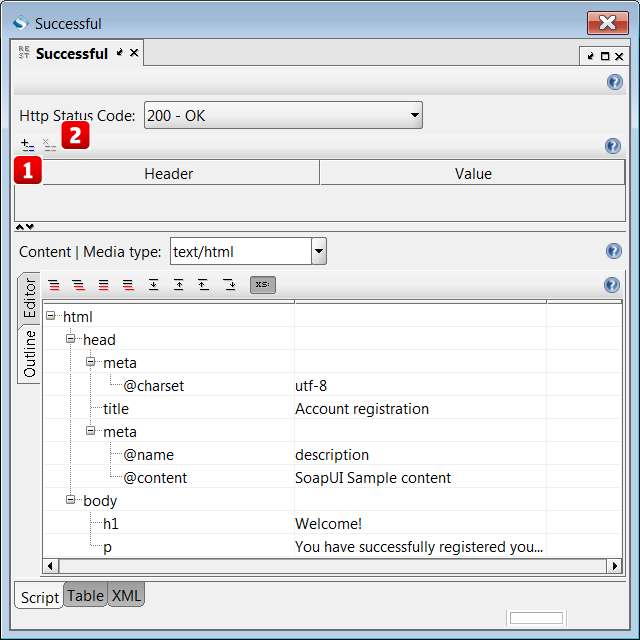This screenshot has height=640, width=640.
Task: Click the Value column heading
Action: click(x=473, y=173)
